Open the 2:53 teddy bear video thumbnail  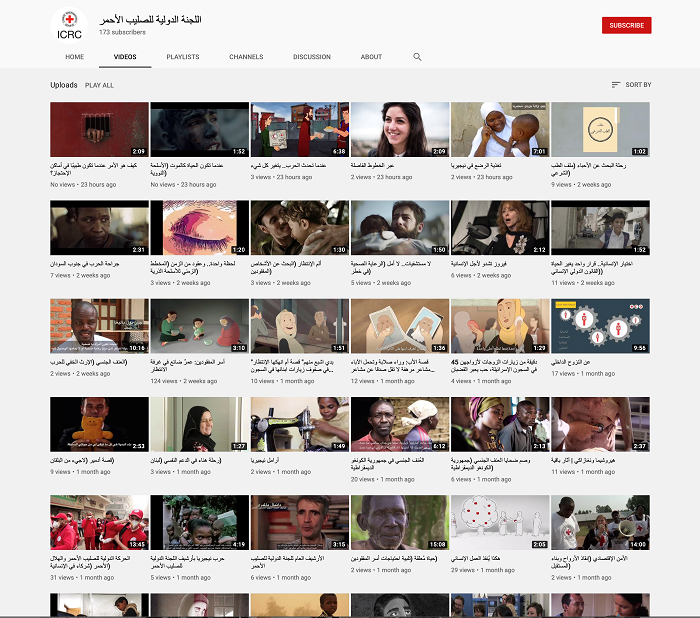click(99, 424)
